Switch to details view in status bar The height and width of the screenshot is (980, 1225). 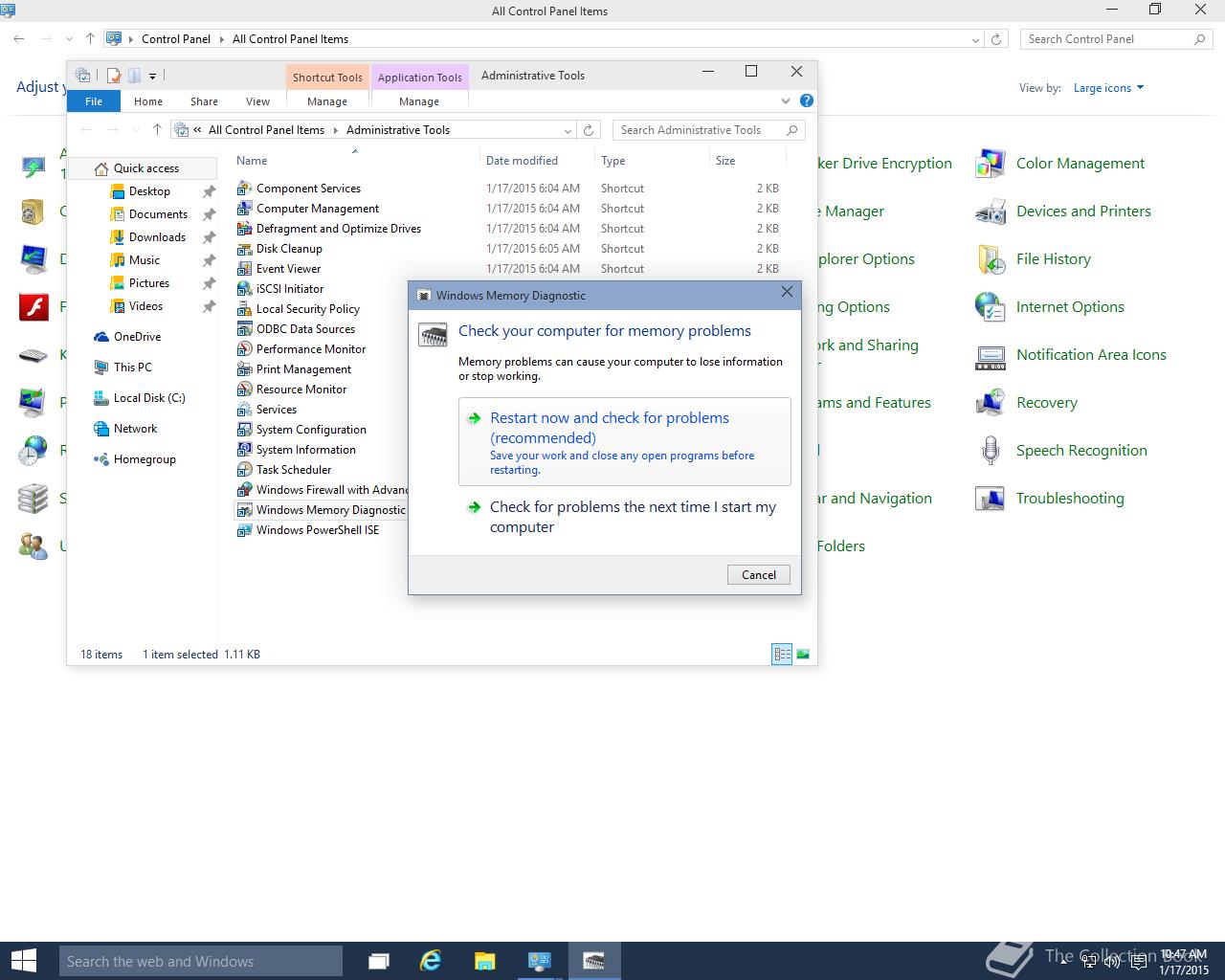[782, 655]
